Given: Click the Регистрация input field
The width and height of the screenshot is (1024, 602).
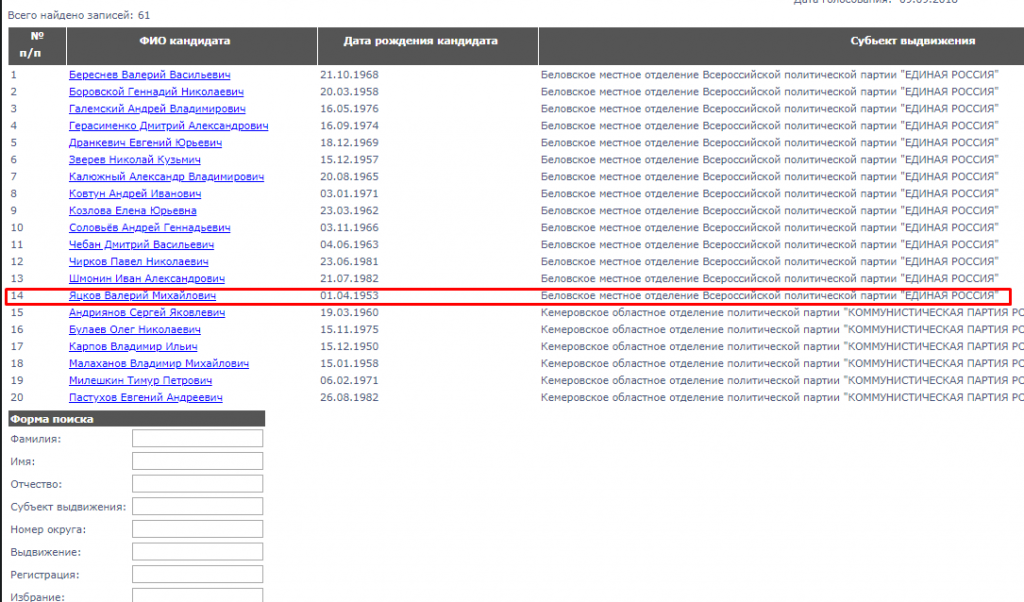Looking at the screenshot, I should point(197,575).
